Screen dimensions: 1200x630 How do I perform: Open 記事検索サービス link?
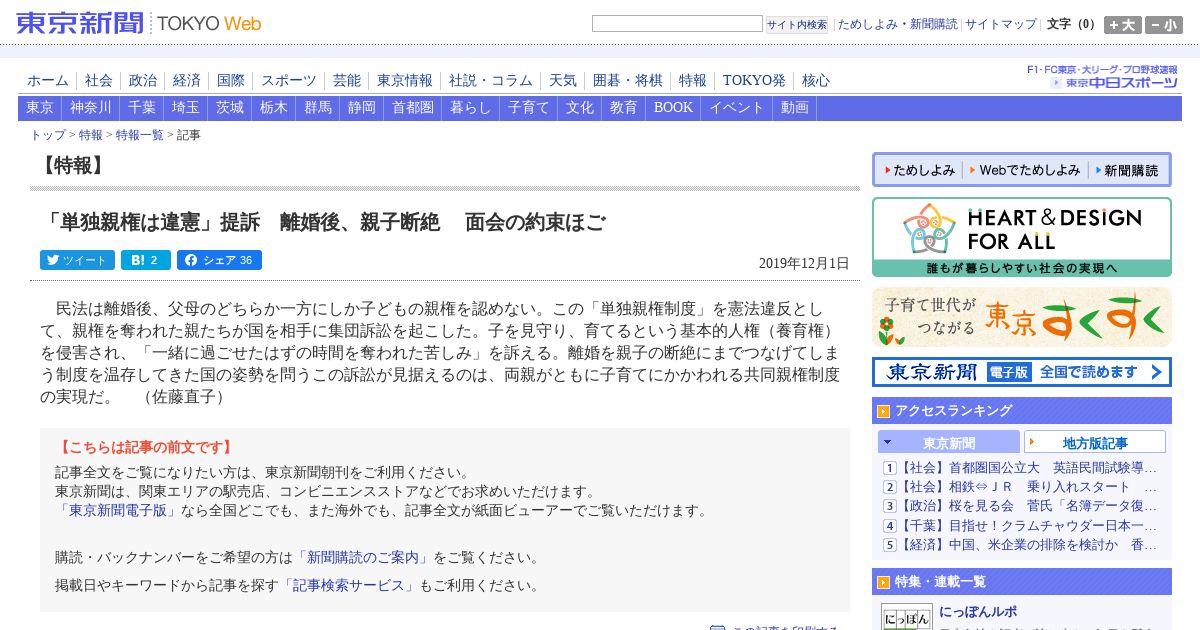coord(349,585)
